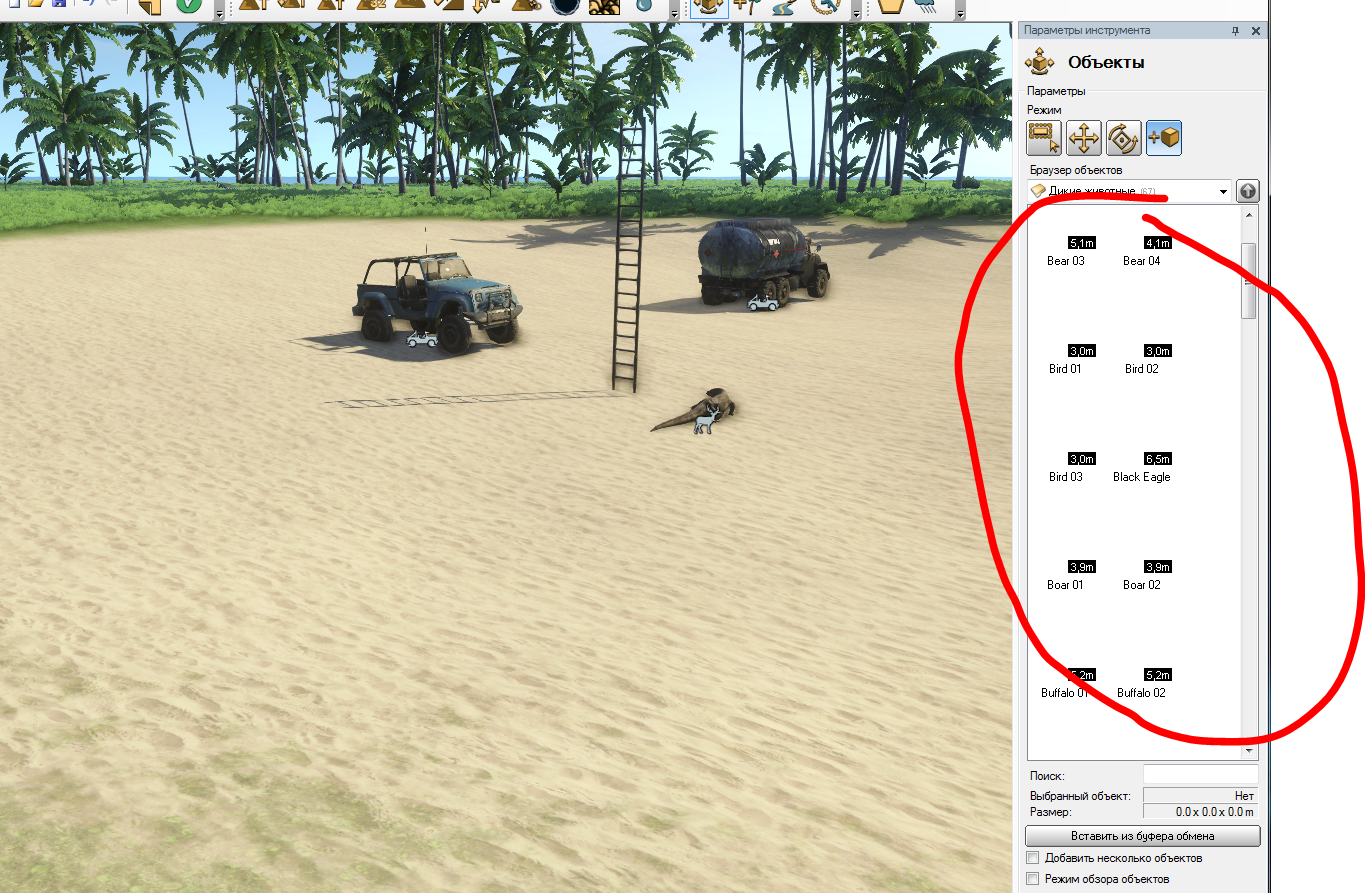
Task: Focus the Поиск search field
Action: [1200, 775]
